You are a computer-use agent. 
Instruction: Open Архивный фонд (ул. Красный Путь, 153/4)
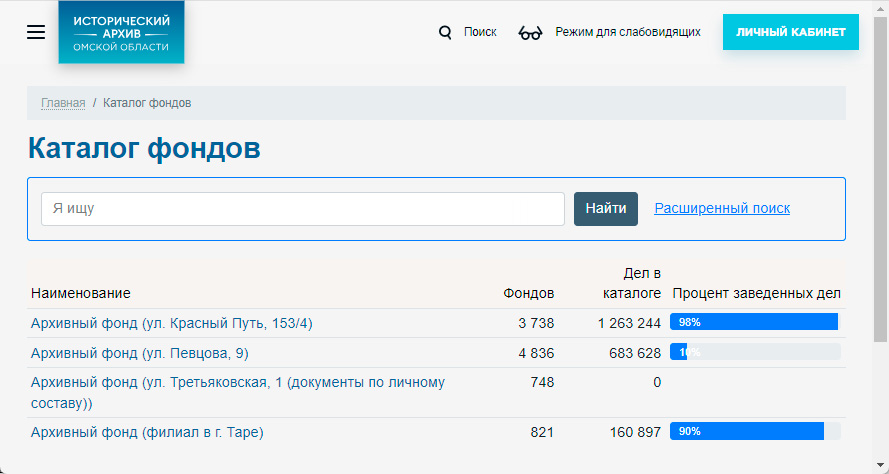pyautogui.click(x=172, y=323)
